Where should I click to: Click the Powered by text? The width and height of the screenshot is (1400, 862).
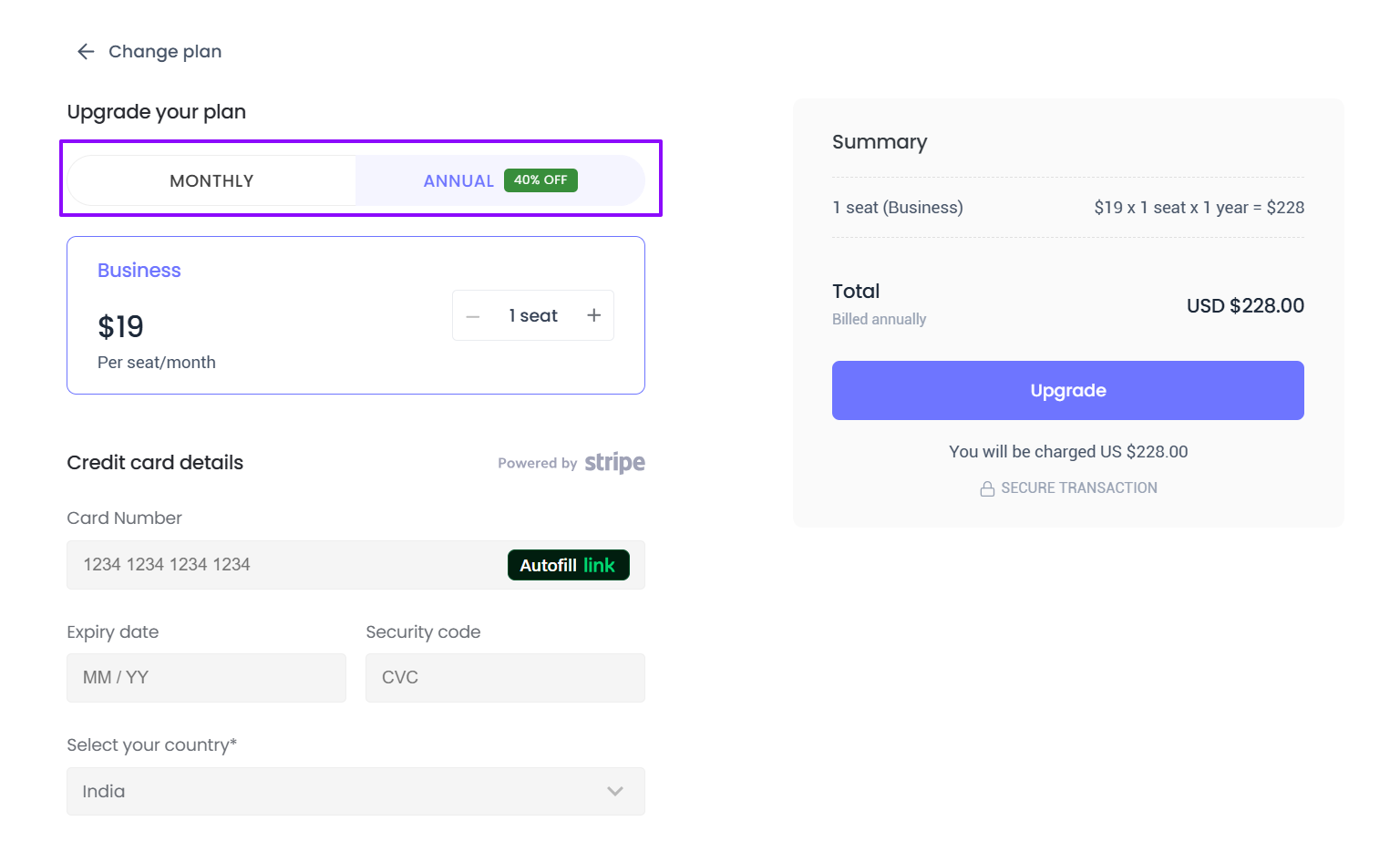(x=537, y=464)
